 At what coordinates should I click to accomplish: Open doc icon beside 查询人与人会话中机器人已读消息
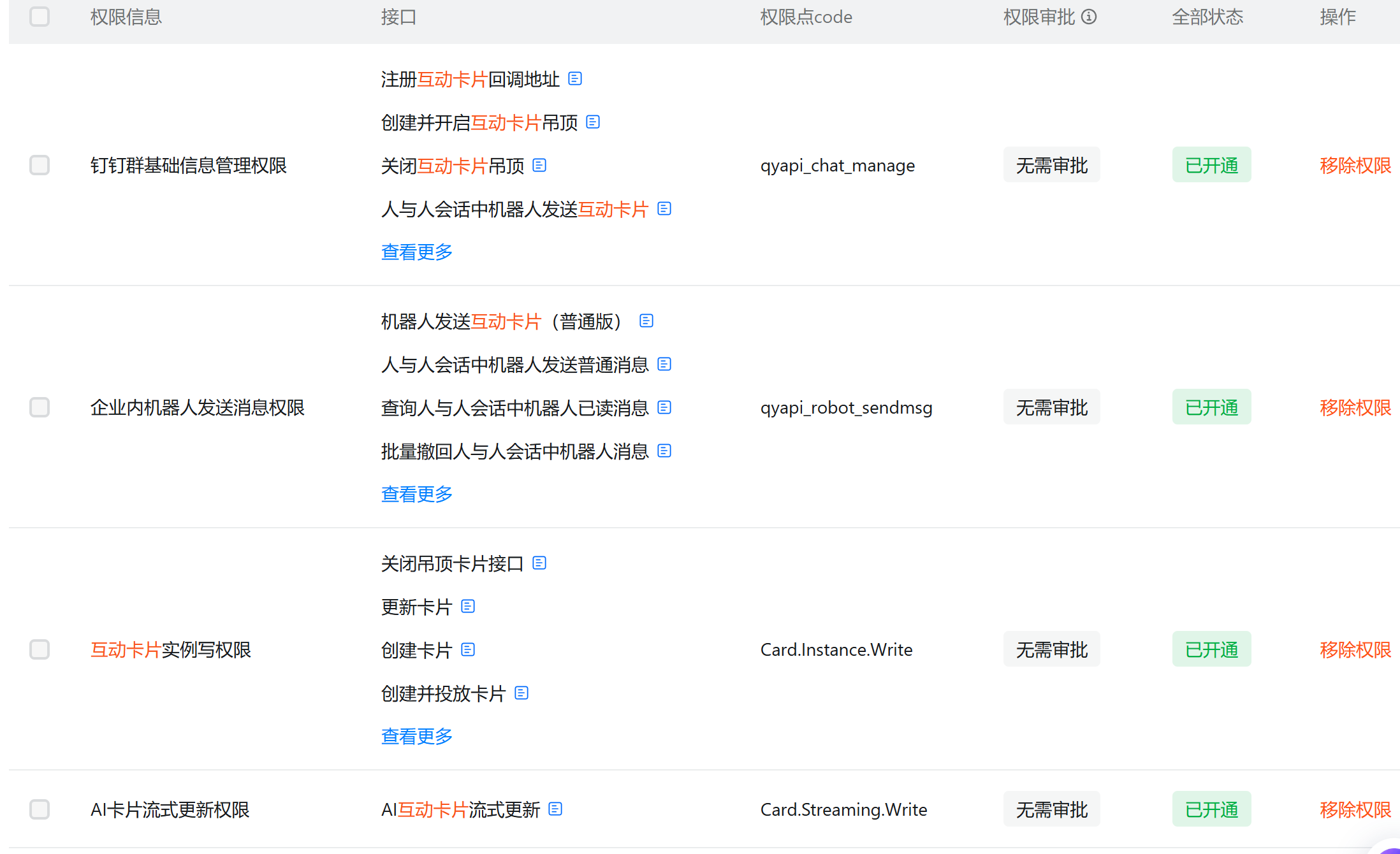[664, 407]
